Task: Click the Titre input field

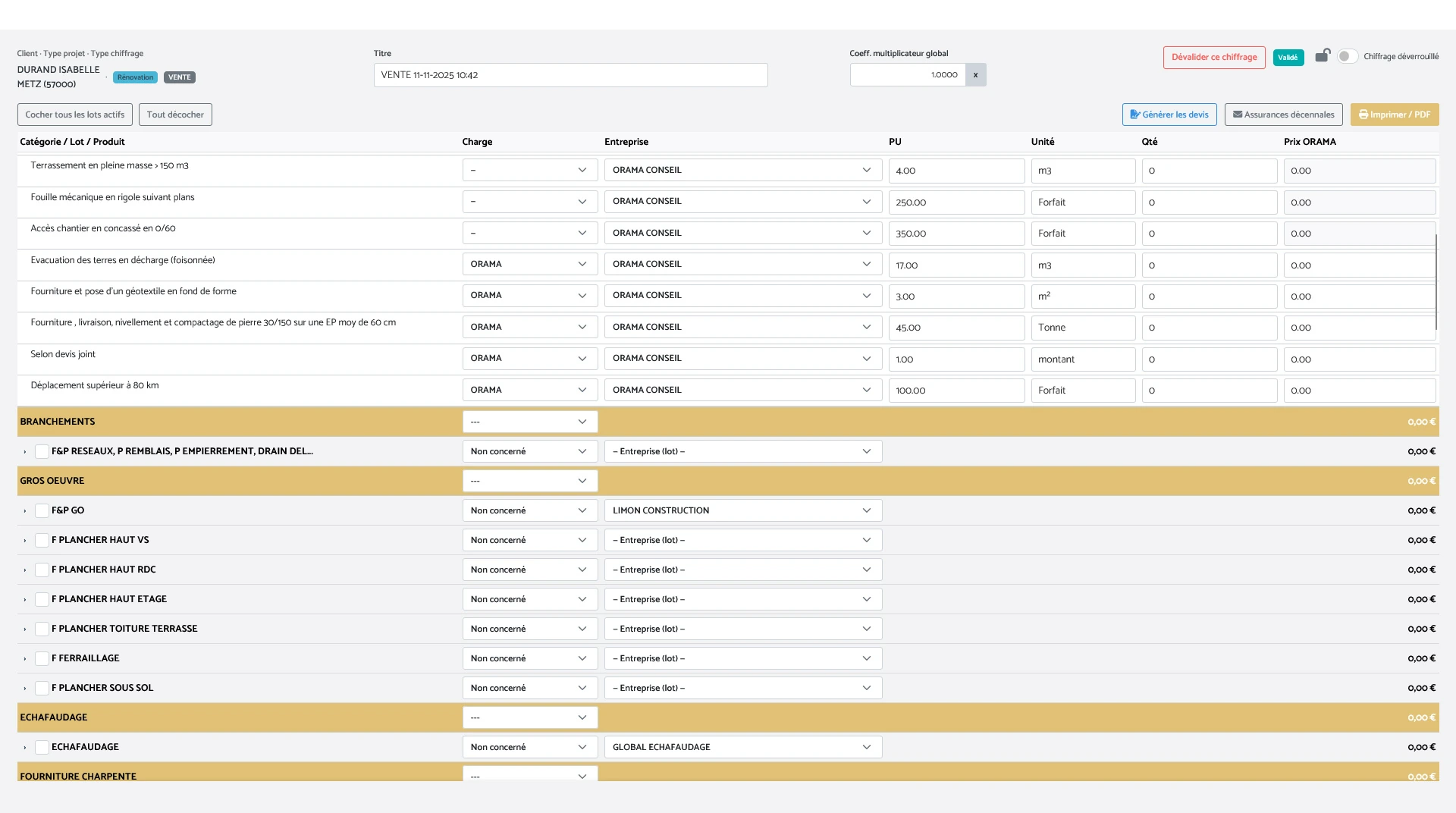Action: click(x=570, y=75)
